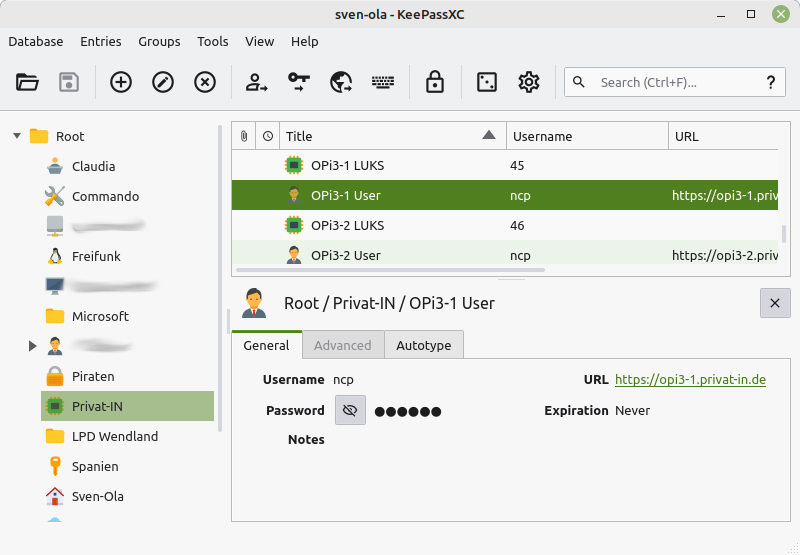Click the Edit entry pencil icon

pyautogui.click(x=163, y=82)
